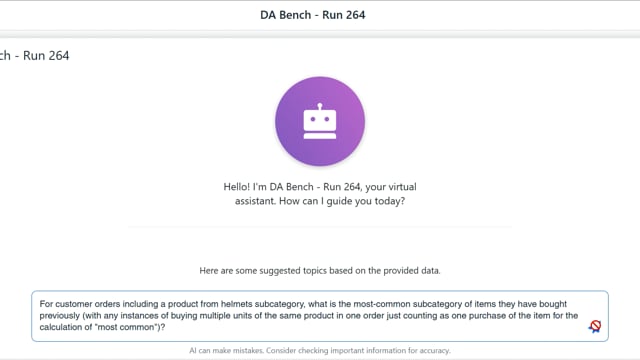Place cursor on word 'helmets' in the input
The image size is (640, 360).
tap(237, 304)
